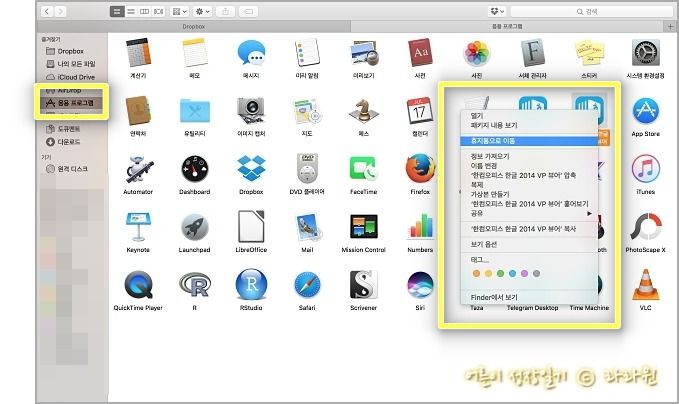Image resolution: width=679 pixels, height=404 pixels.
Task: Go back with the toolbar back arrow
Action: 47,12
